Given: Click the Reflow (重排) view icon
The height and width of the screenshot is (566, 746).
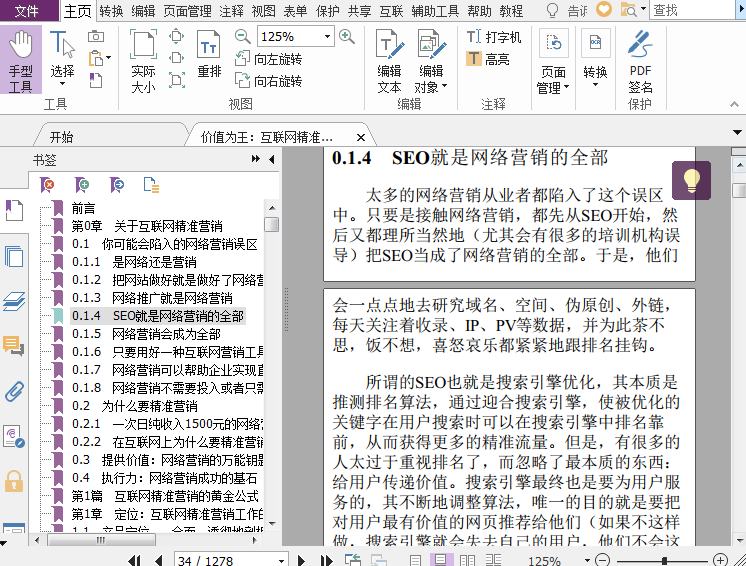Looking at the screenshot, I should 209,55.
